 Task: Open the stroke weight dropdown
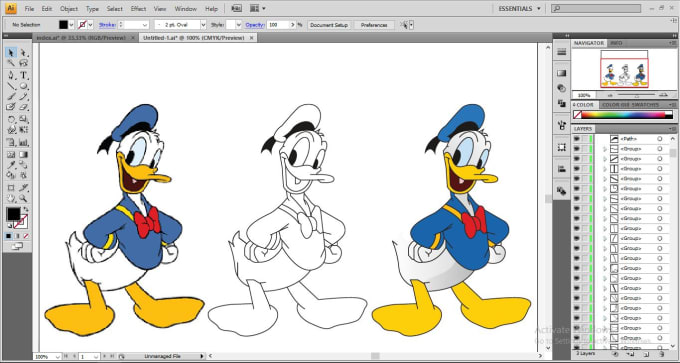click(x=145, y=25)
